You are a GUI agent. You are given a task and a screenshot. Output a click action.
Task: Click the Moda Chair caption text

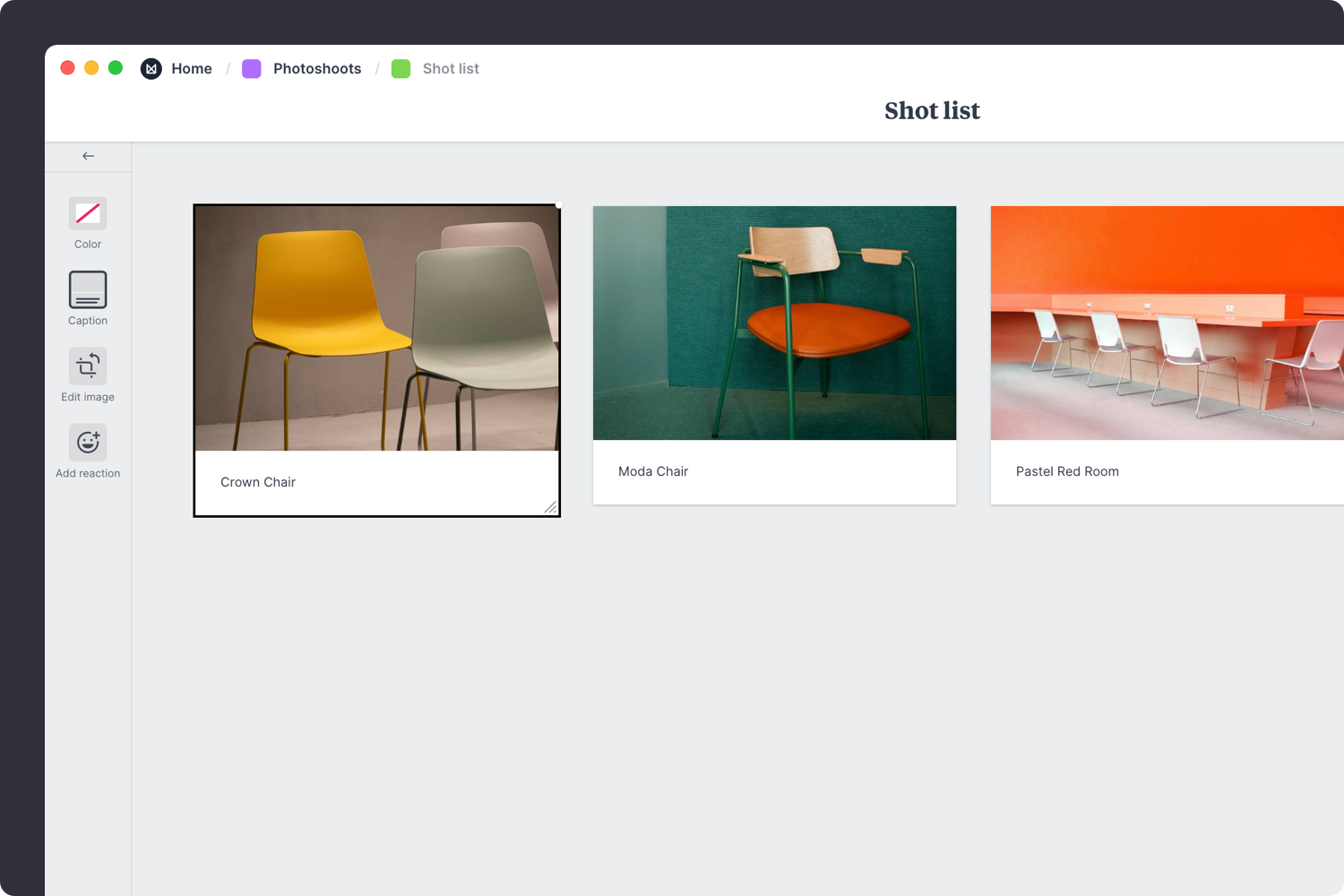click(x=653, y=471)
